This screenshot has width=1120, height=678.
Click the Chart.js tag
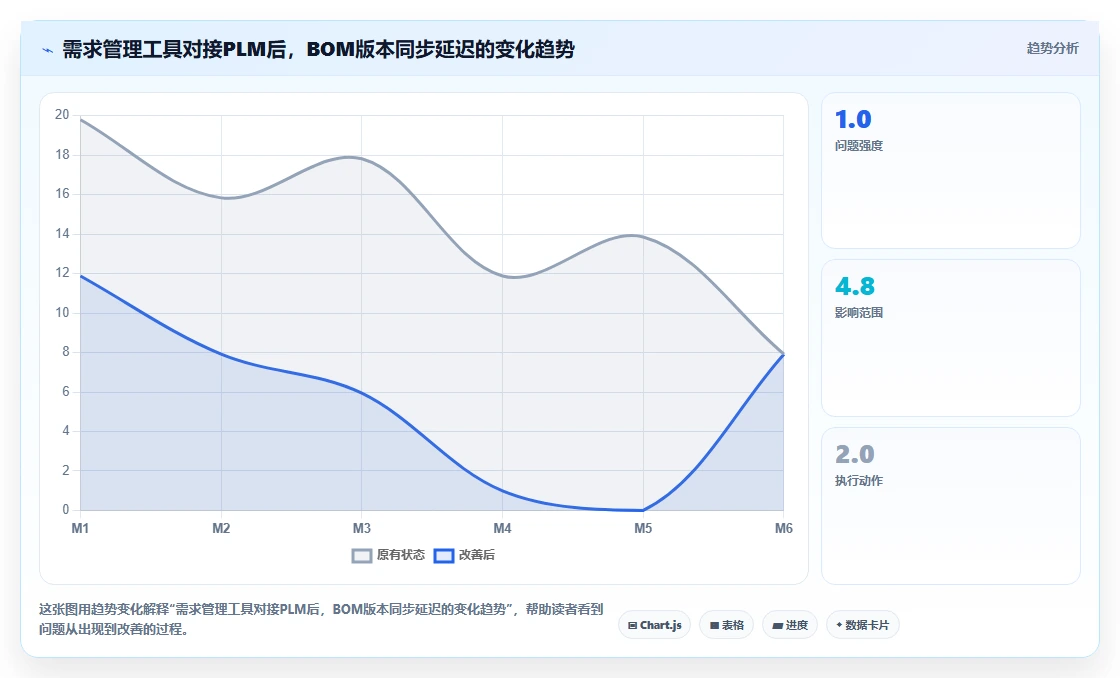pos(654,625)
